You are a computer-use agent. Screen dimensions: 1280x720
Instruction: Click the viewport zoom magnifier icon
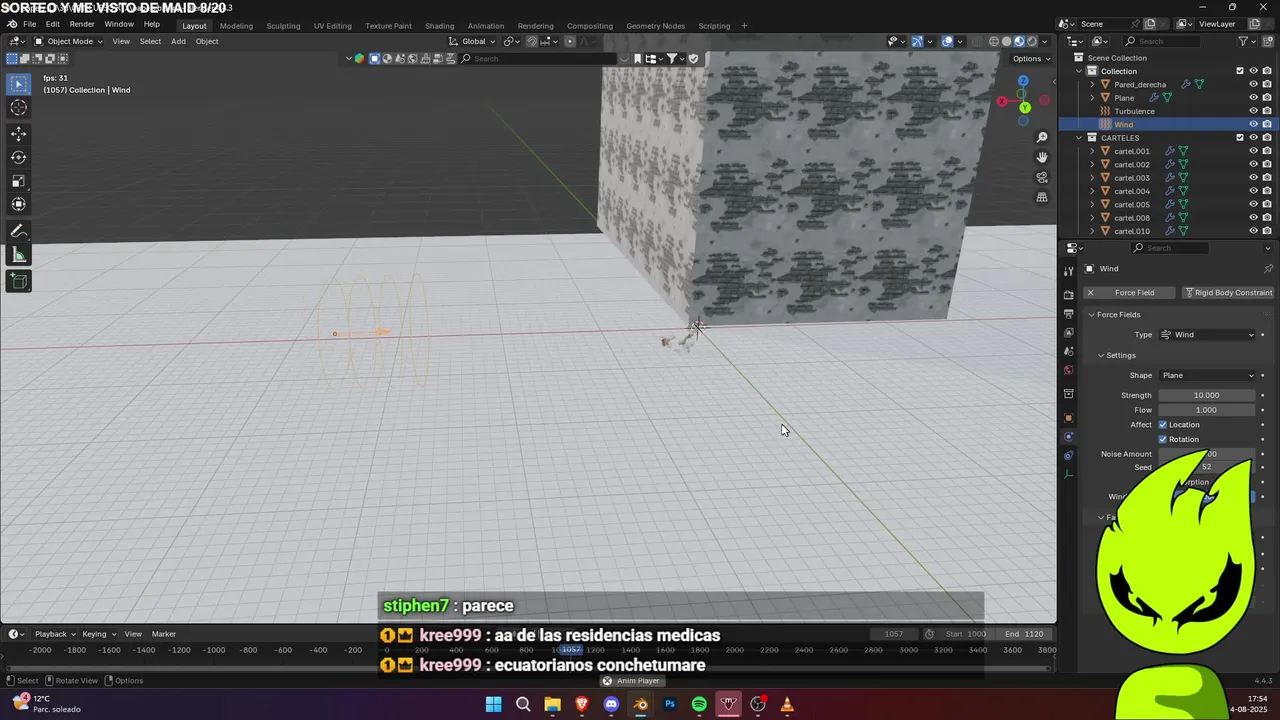tap(1042, 137)
